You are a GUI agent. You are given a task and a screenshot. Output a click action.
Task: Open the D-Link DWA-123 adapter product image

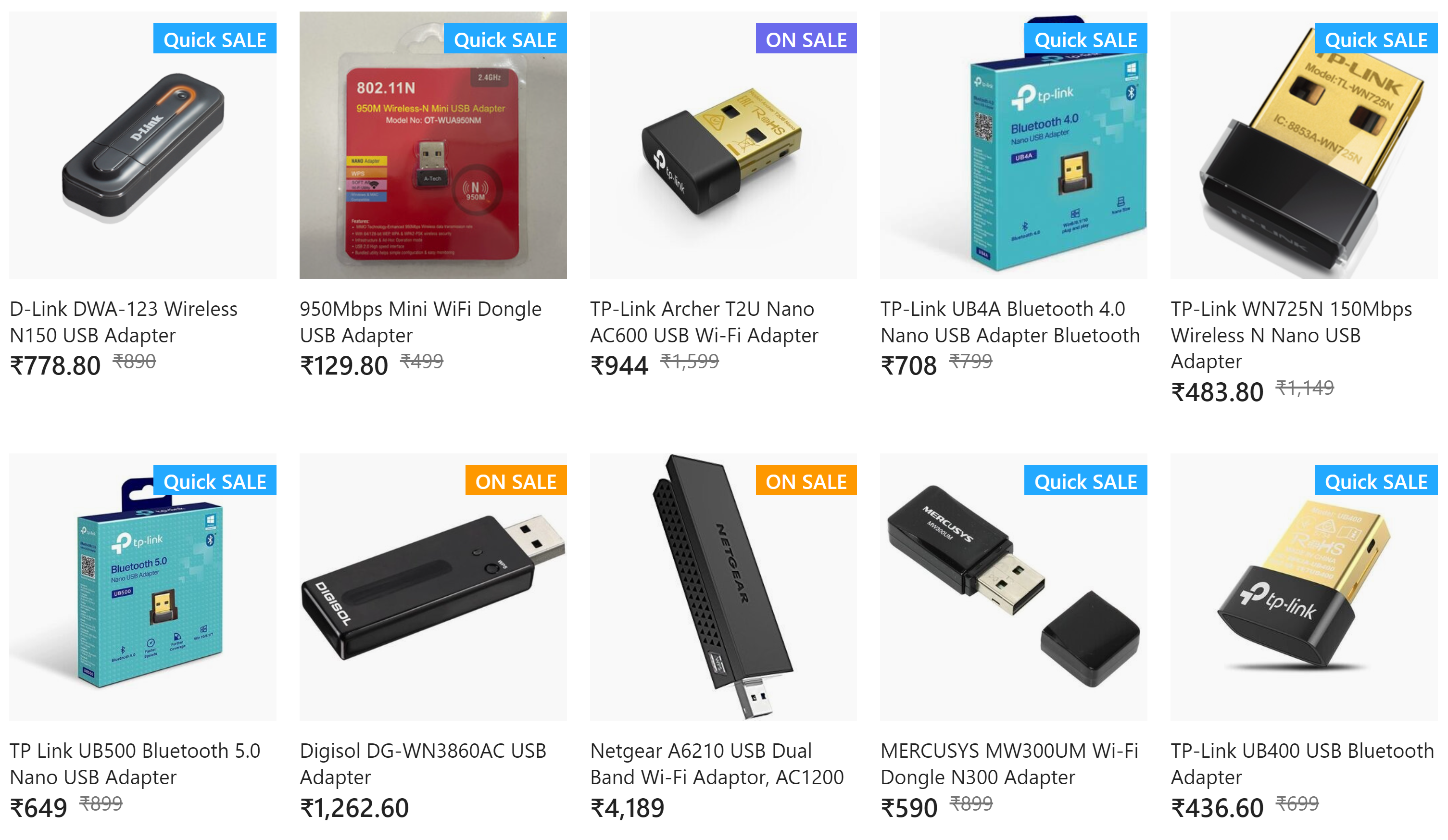[142, 145]
